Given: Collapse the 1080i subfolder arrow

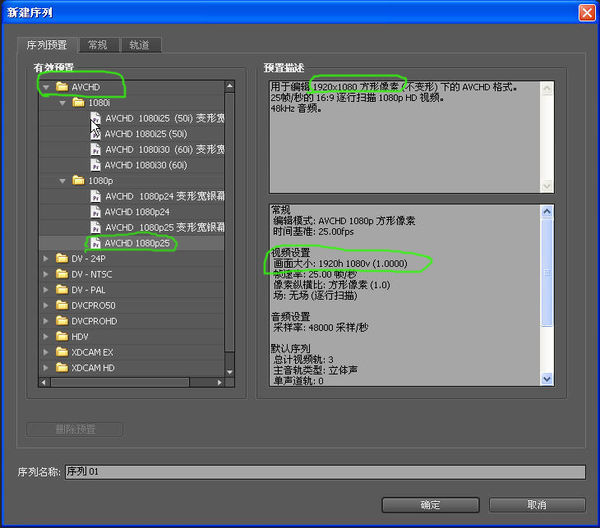Looking at the screenshot, I should coord(62,103).
